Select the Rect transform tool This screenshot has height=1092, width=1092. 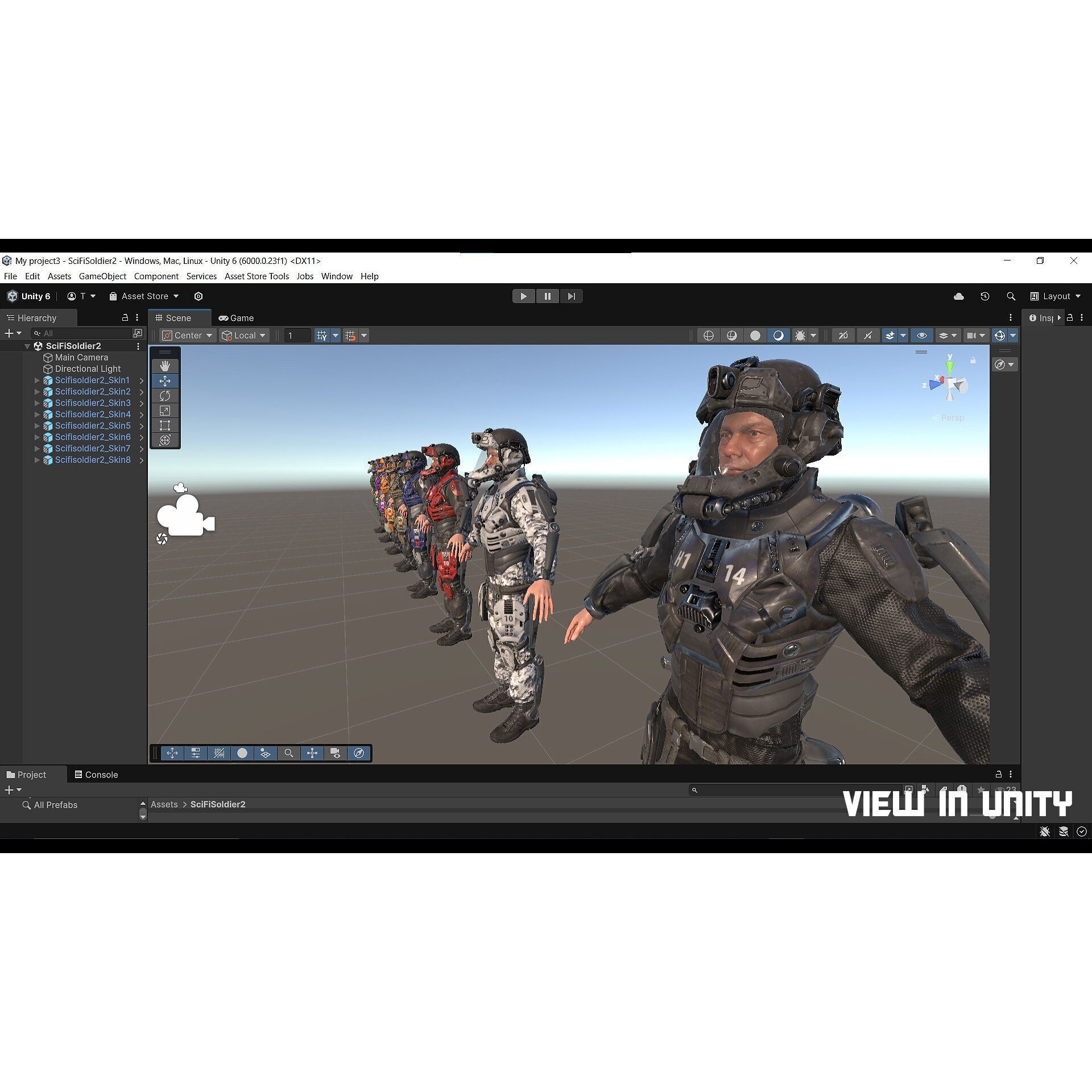pos(165,425)
